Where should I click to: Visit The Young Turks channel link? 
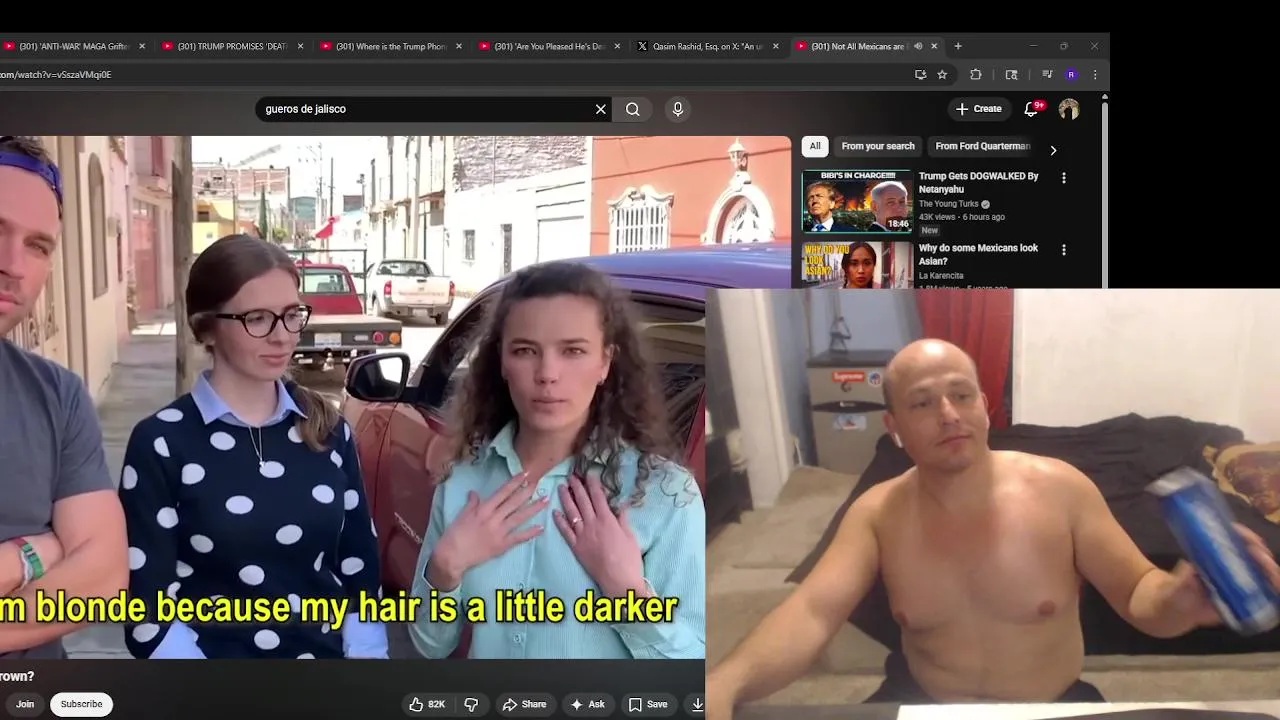coord(949,204)
